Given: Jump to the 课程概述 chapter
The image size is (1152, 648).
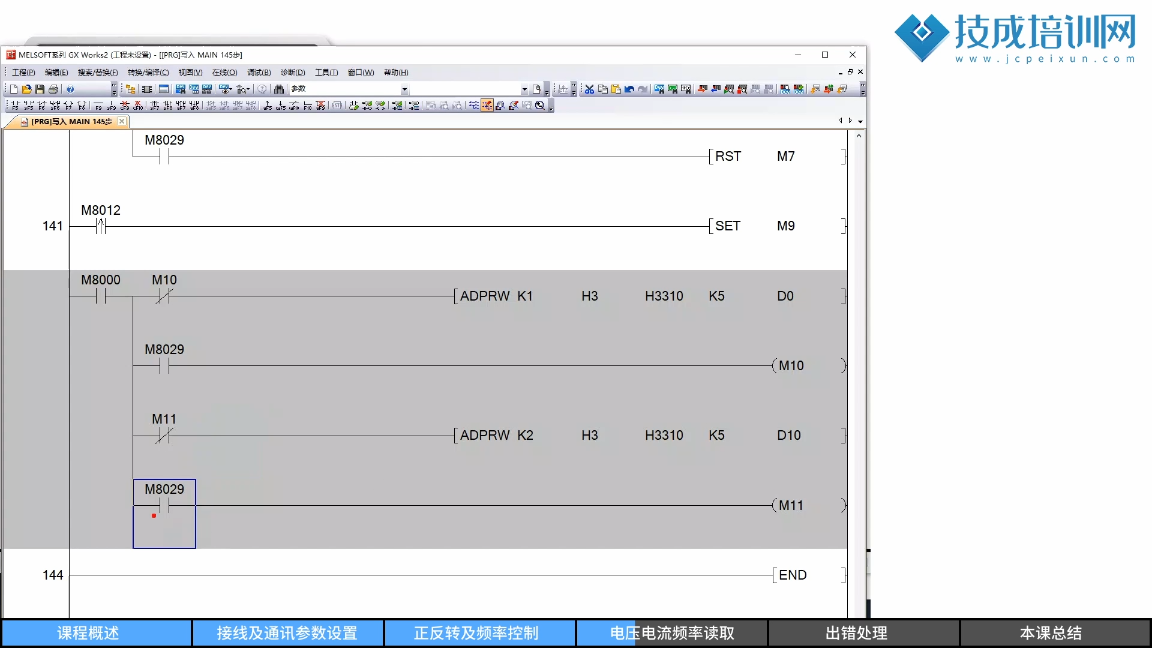Looking at the screenshot, I should (x=96, y=633).
